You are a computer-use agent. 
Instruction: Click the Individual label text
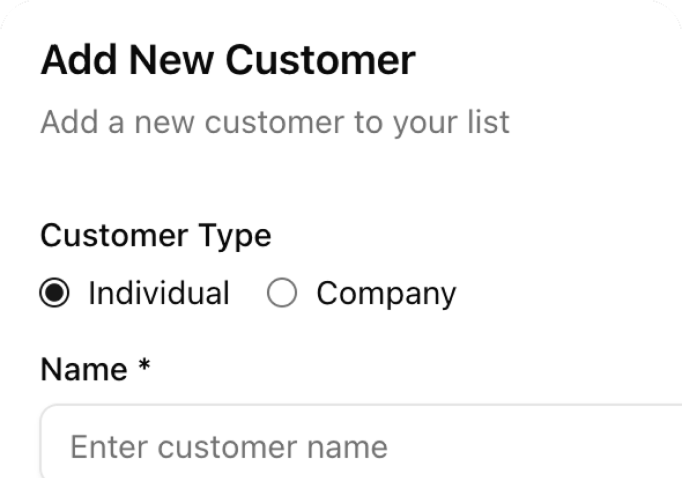159,294
